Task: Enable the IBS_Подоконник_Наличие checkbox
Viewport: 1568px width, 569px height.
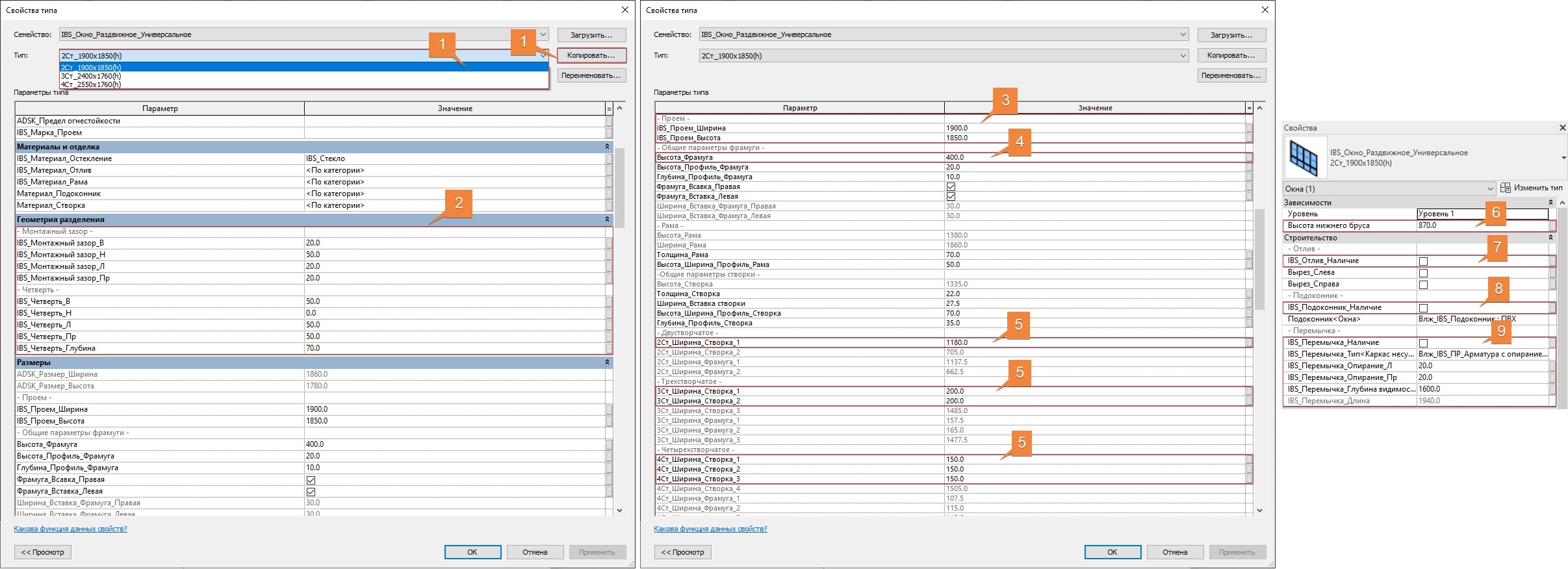Action: [1423, 308]
